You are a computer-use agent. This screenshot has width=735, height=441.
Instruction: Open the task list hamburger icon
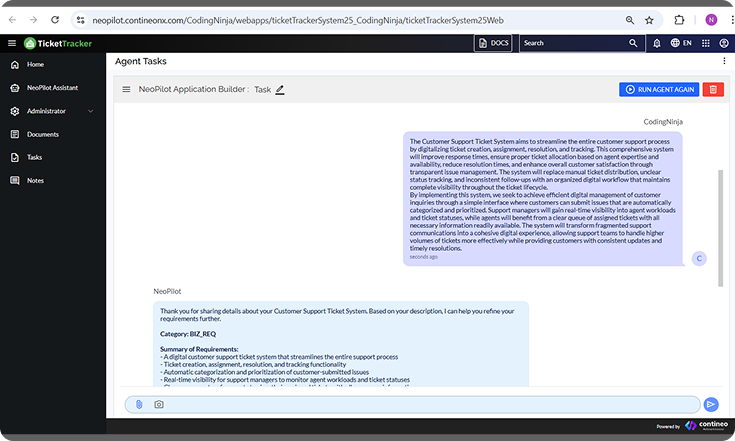tap(126, 89)
